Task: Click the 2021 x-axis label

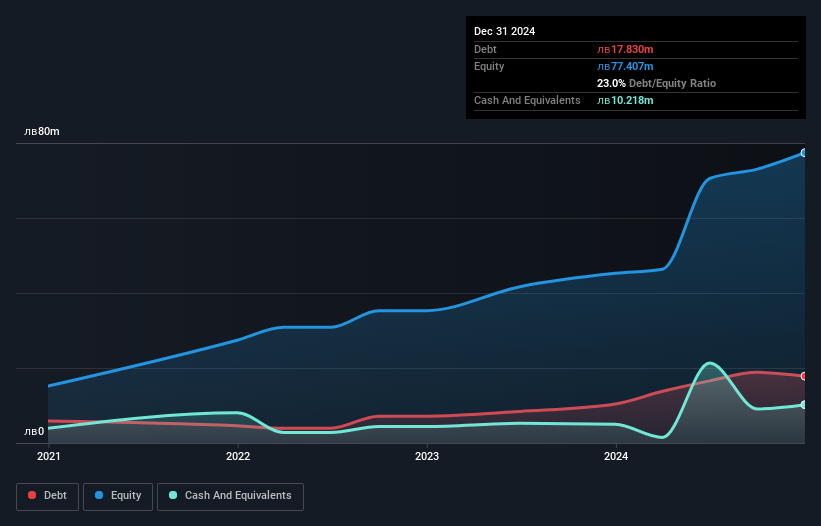Action: pyautogui.click(x=49, y=456)
